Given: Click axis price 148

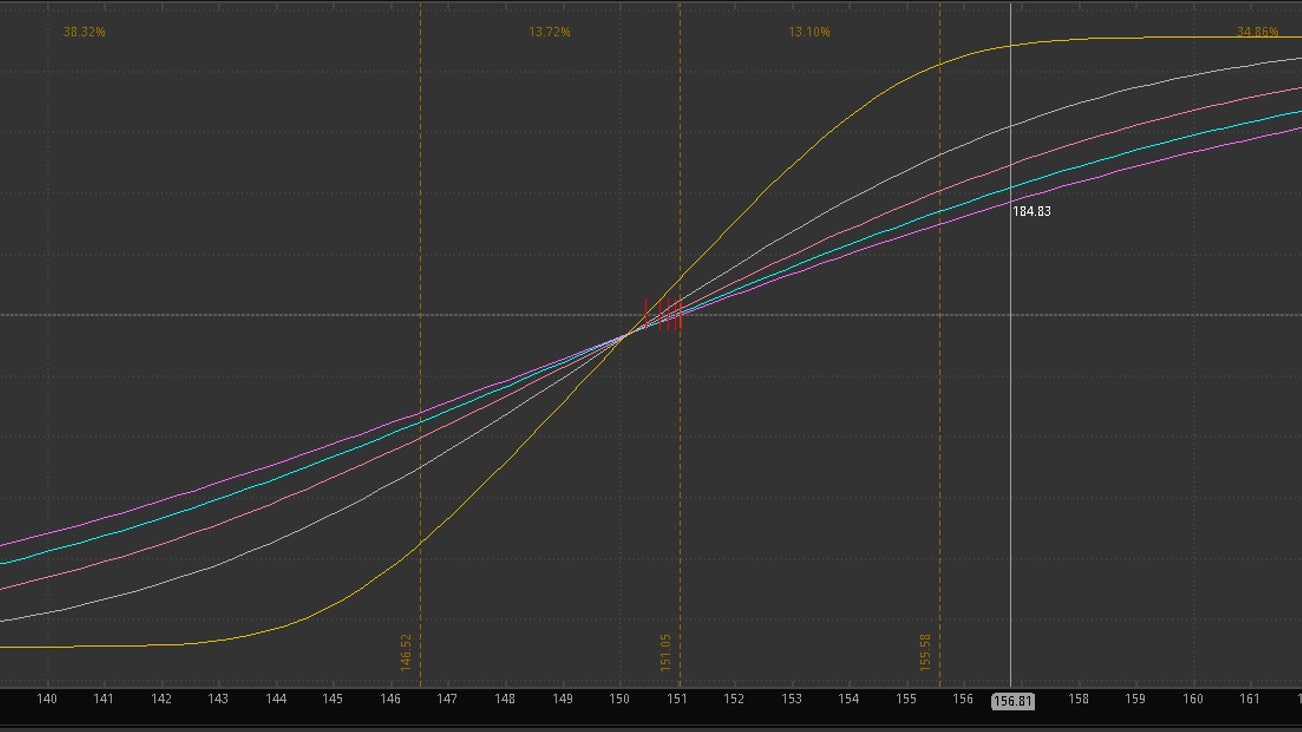Looking at the screenshot, I should coord(505,699).
